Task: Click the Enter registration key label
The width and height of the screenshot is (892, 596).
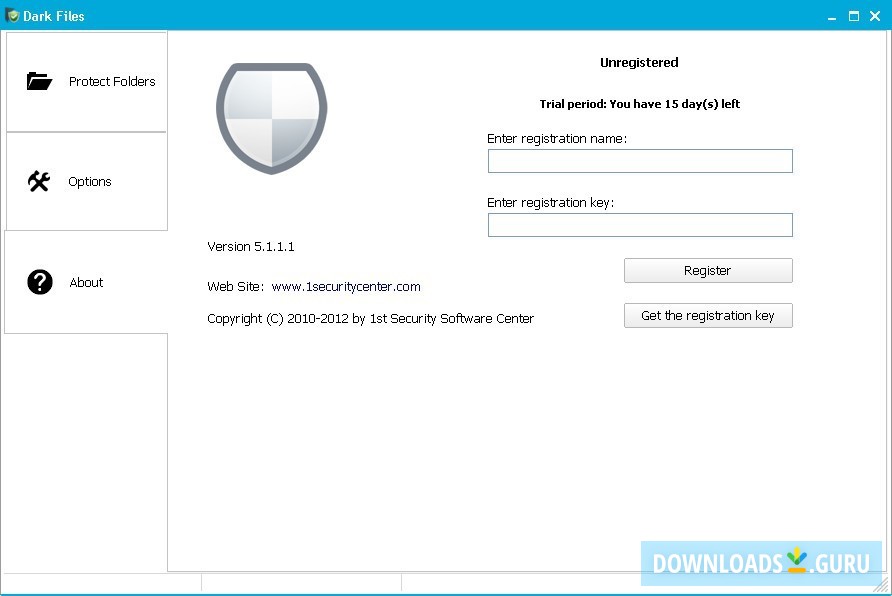Action: pyautogui.click(x=550, y=203)
